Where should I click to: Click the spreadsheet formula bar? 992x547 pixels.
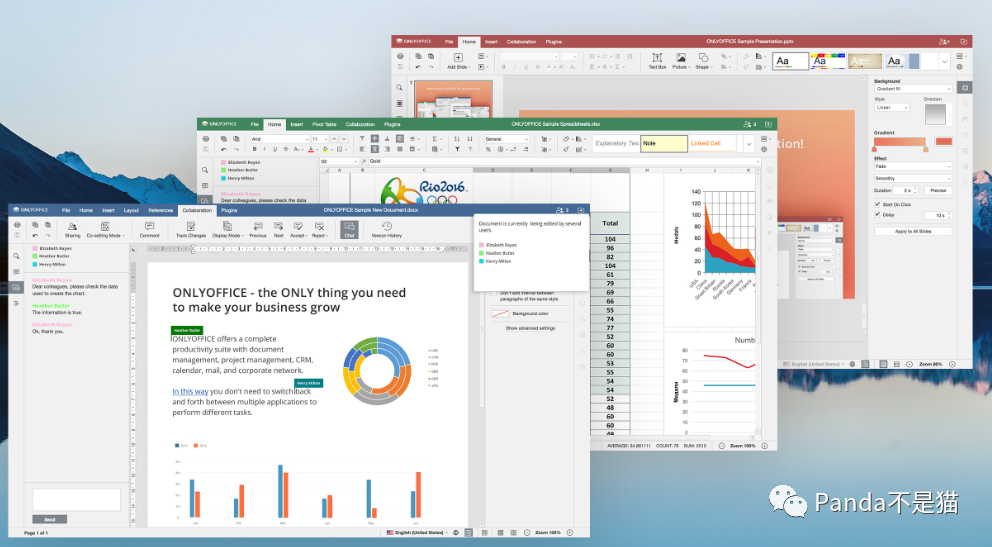[x=563, y=161]
